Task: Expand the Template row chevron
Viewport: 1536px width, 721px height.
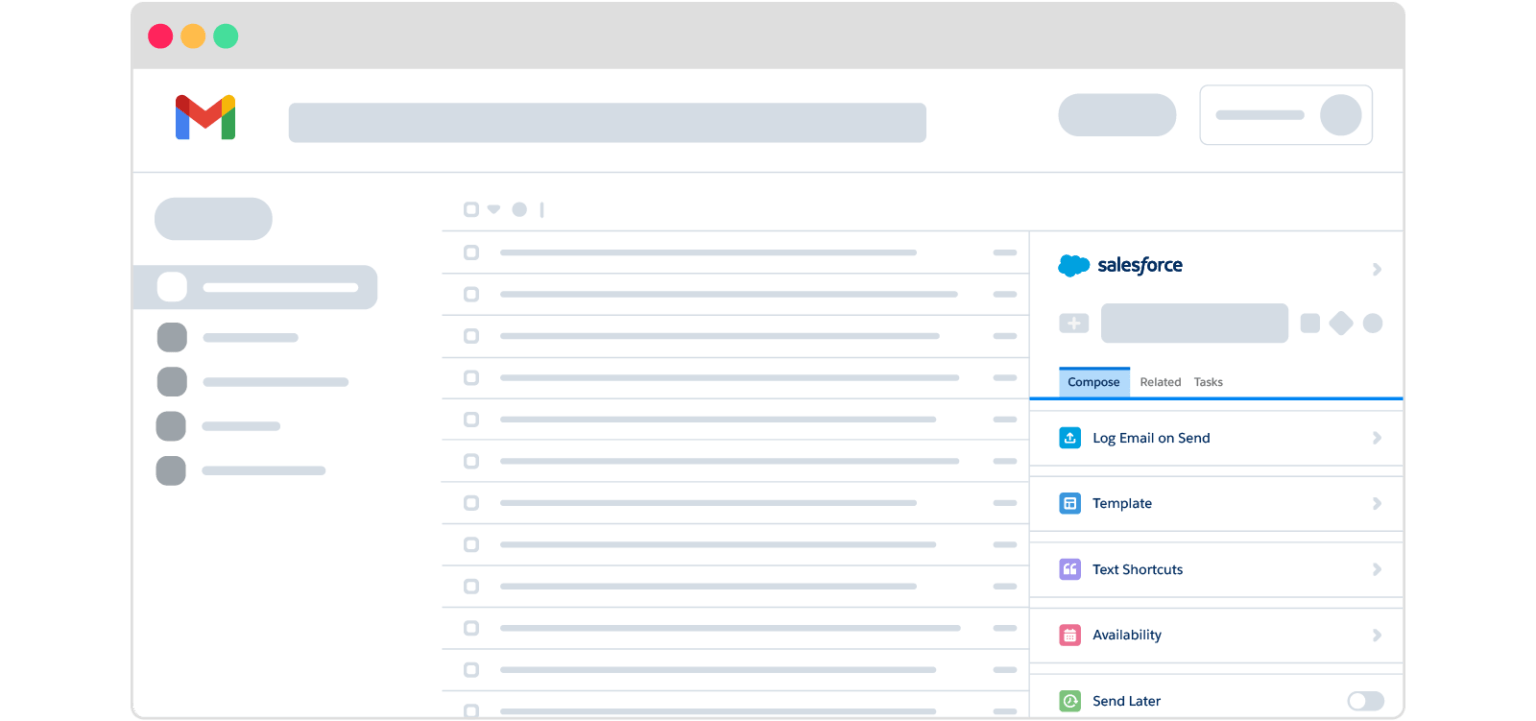Action: click(x=1377, y=503)
